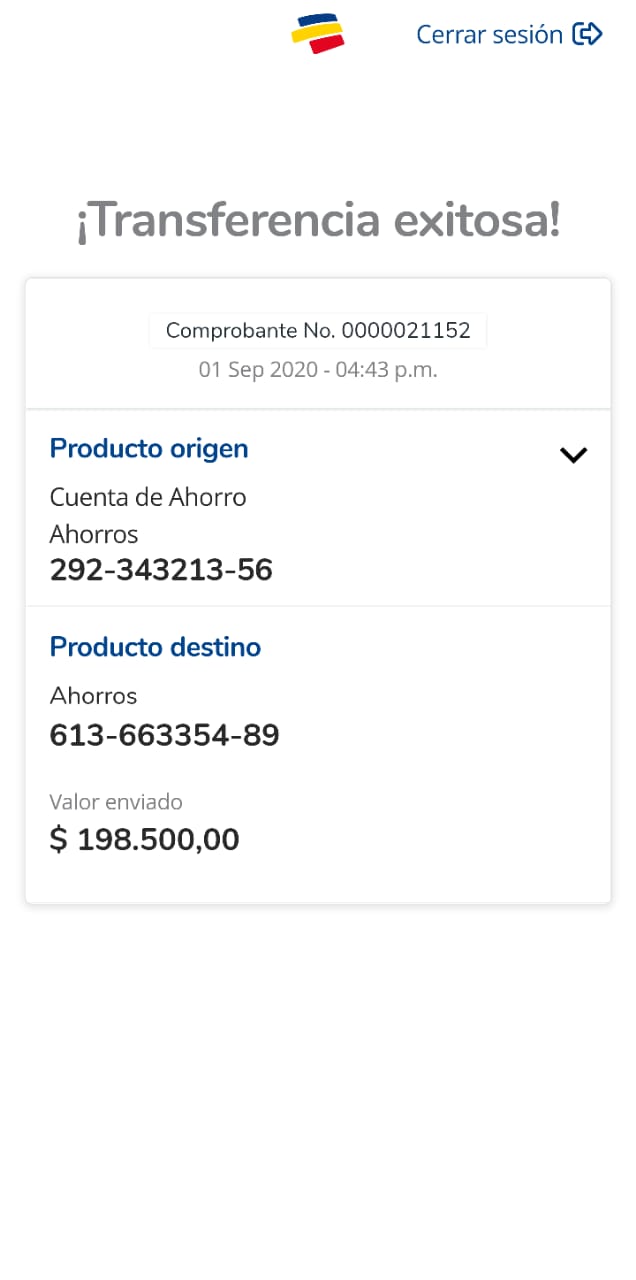
Task: Tap the Comprobante No. label
Action: pos(251,331)
